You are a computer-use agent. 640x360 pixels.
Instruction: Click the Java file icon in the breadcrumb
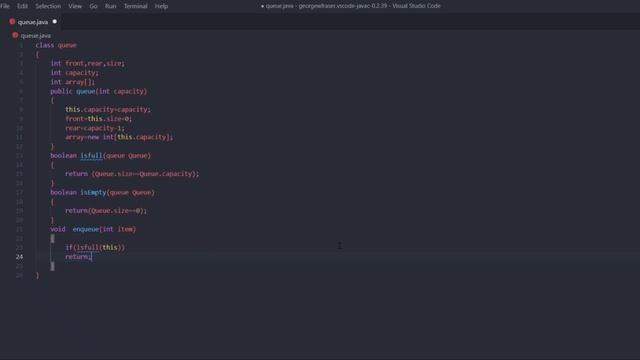tap(15, 36)
